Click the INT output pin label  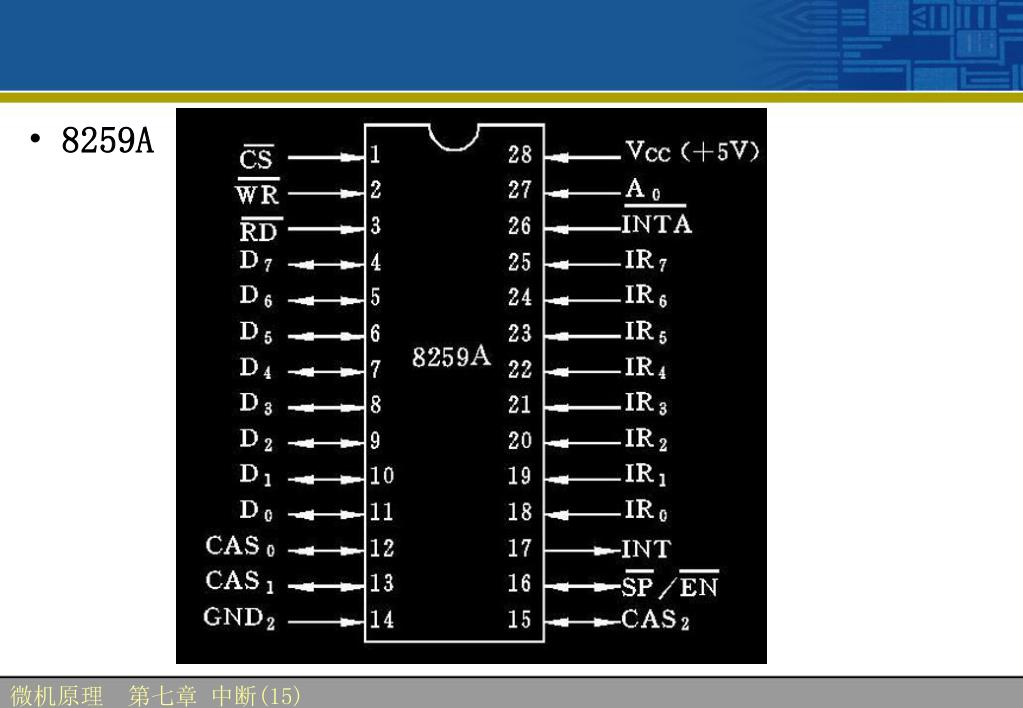click(x=646, y=549)
